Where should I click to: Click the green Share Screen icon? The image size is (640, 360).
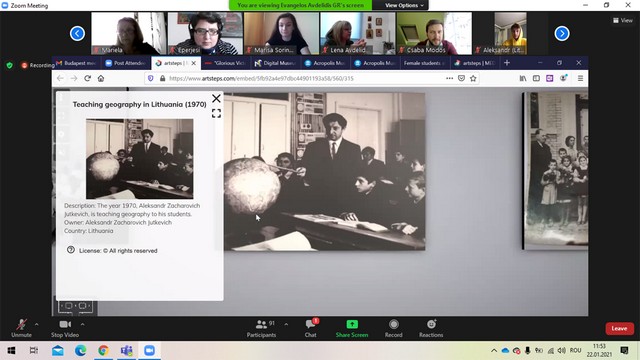pyautogui.click(x=352, y=324)
